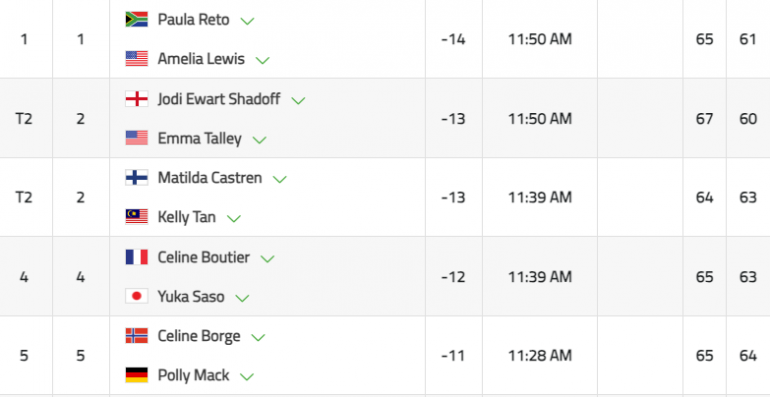Expand Jodi Ewart Shadoff's green chevron
The width and height of the screenshot is (770, 397).
[x=298, y=101]
